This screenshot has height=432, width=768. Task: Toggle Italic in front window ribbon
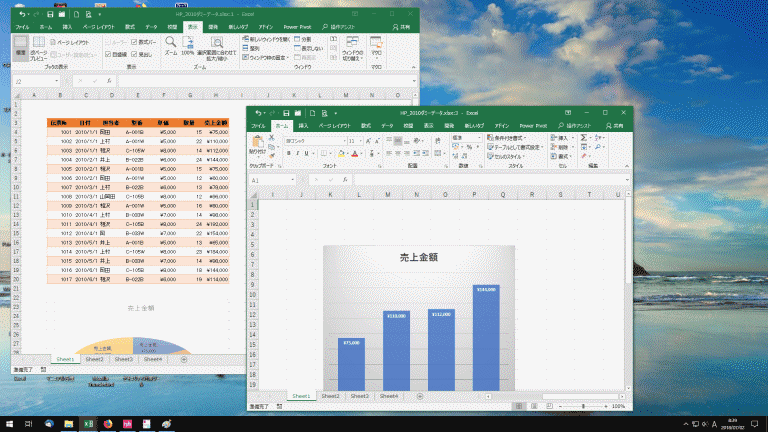297,154
